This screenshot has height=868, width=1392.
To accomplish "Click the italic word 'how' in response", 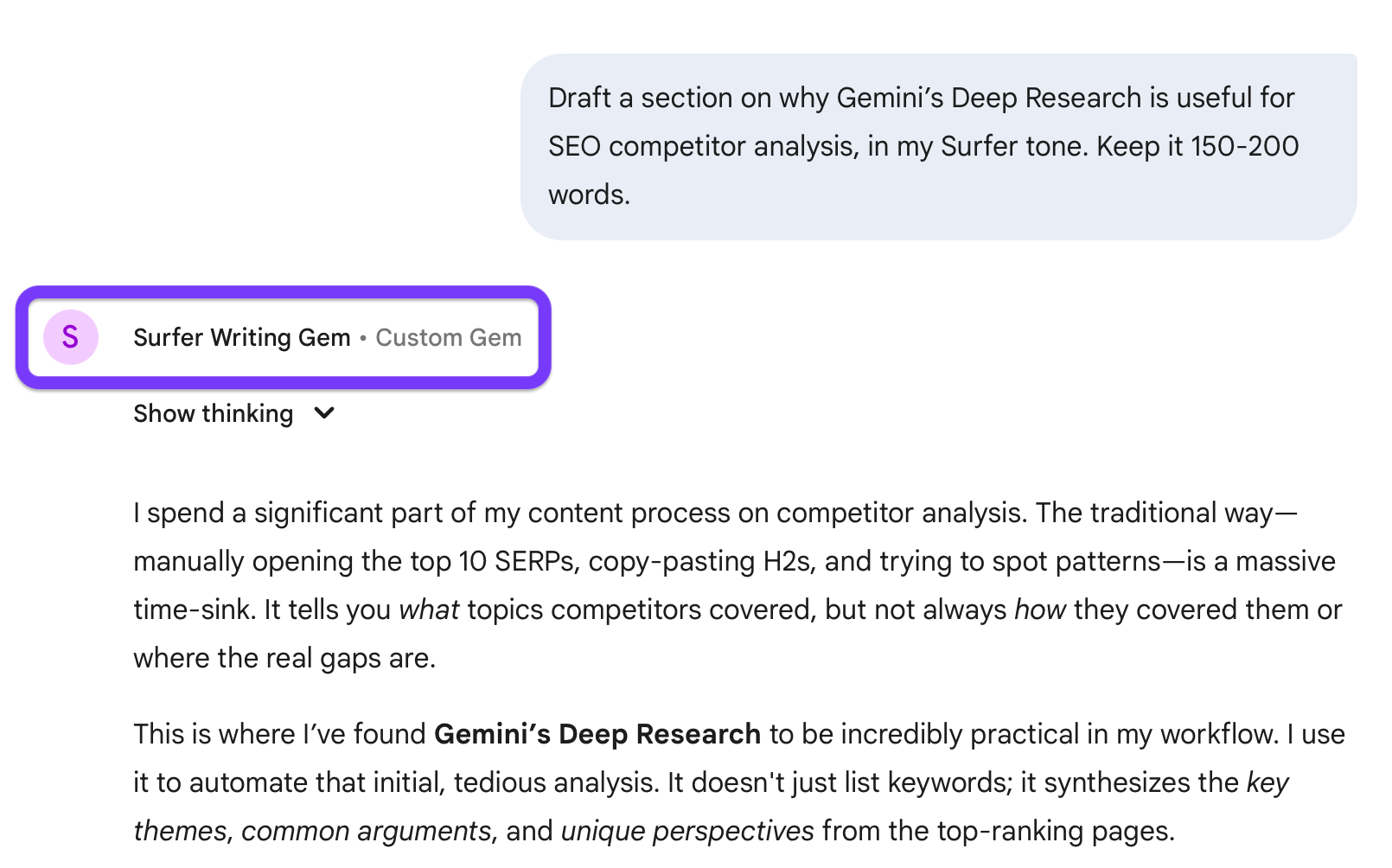I will 1040,610.
